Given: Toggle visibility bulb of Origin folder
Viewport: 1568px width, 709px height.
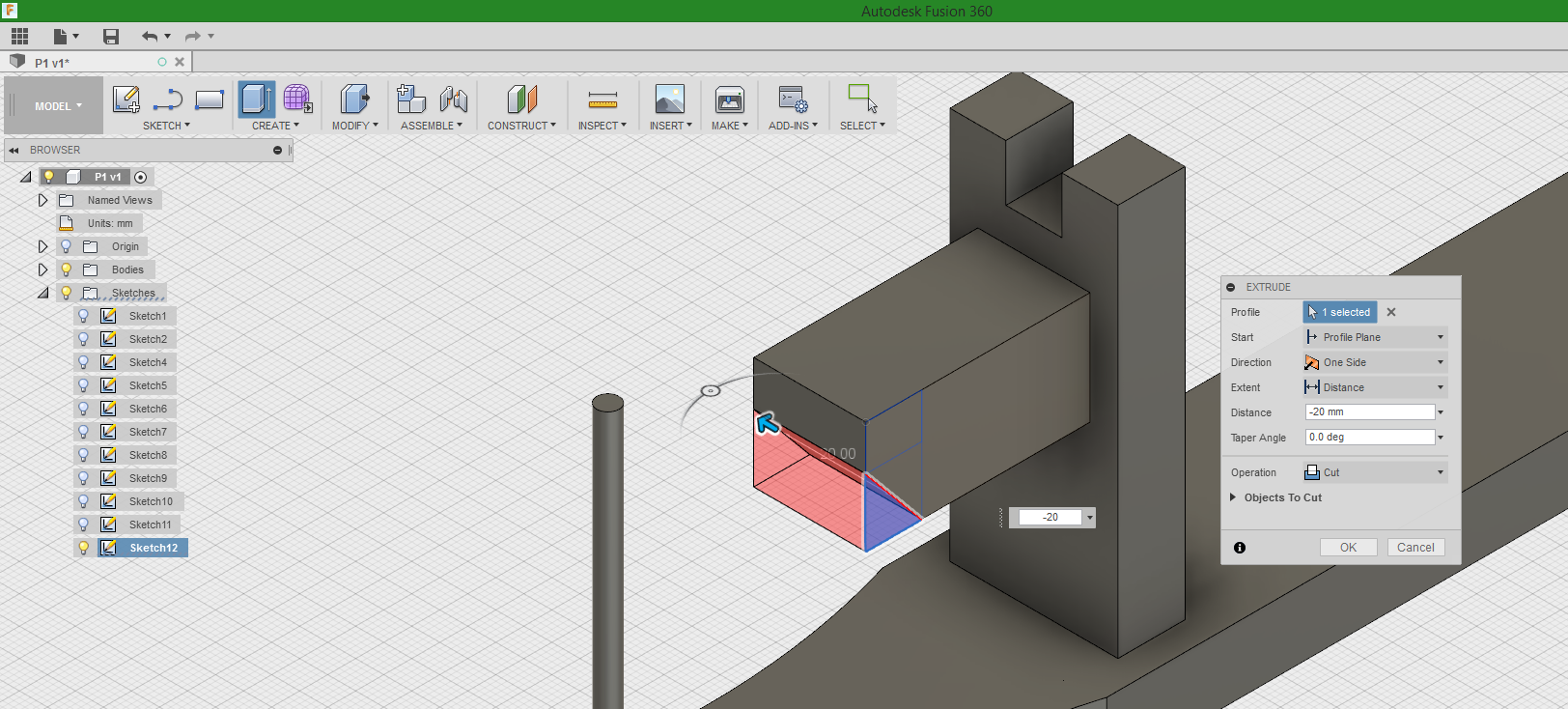Looking at the screenshot, I should tap(67, 246).
